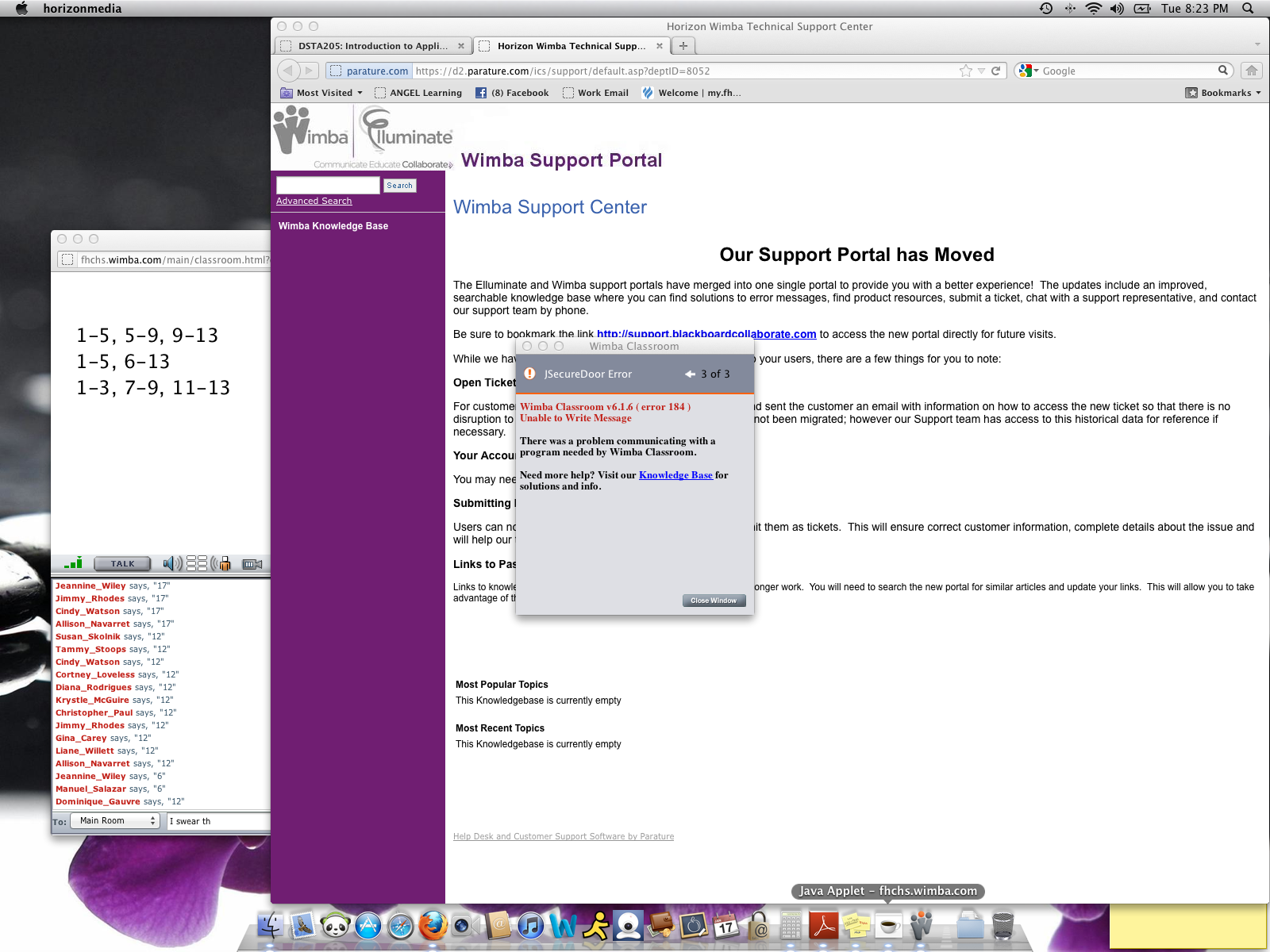This screenshot has width=1270, height=952.
Task: Open the Knowledge Base link in dialog
Action: point(675,475)
